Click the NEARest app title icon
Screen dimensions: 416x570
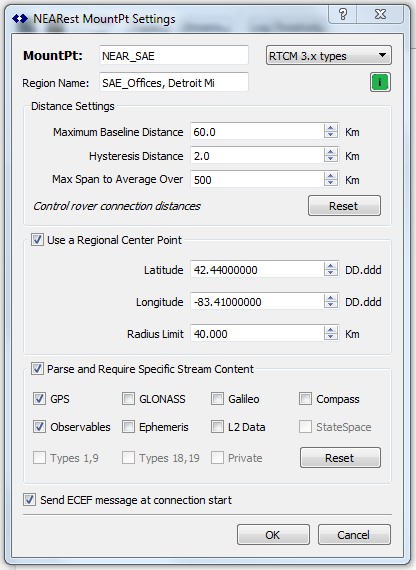pos(20,19)
